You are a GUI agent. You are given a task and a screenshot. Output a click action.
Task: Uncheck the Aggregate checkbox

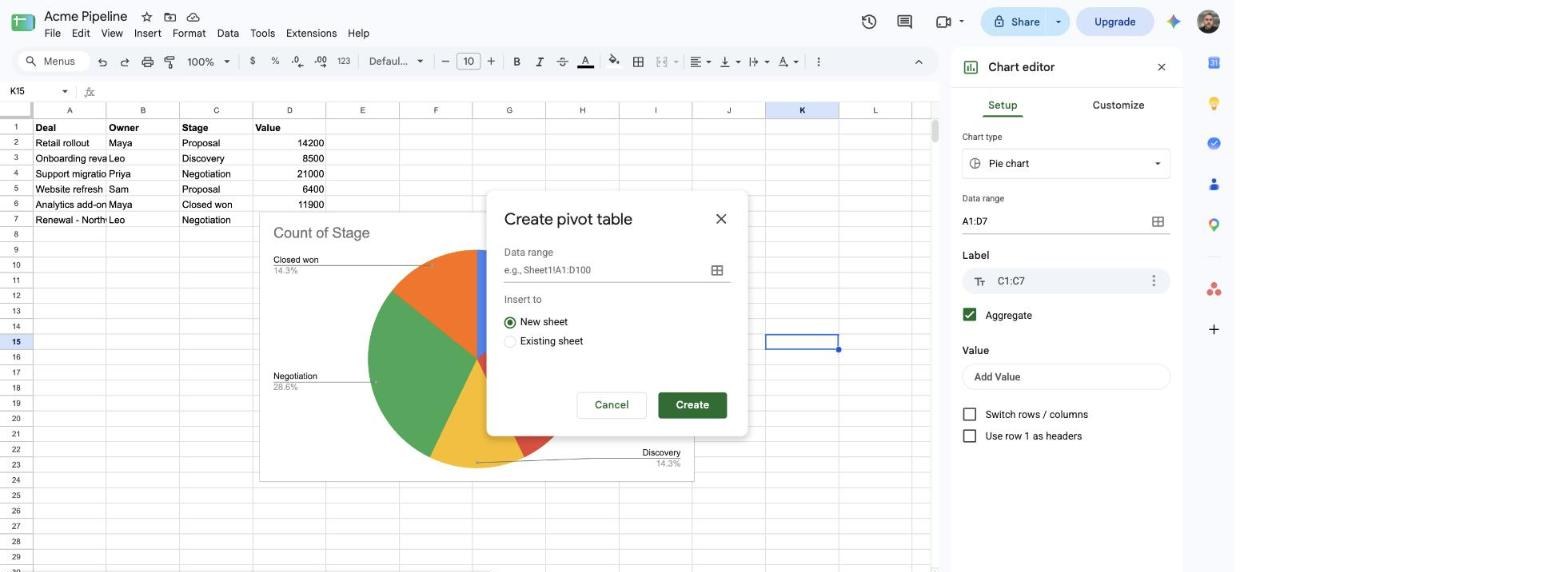click(x=969, y=315)
